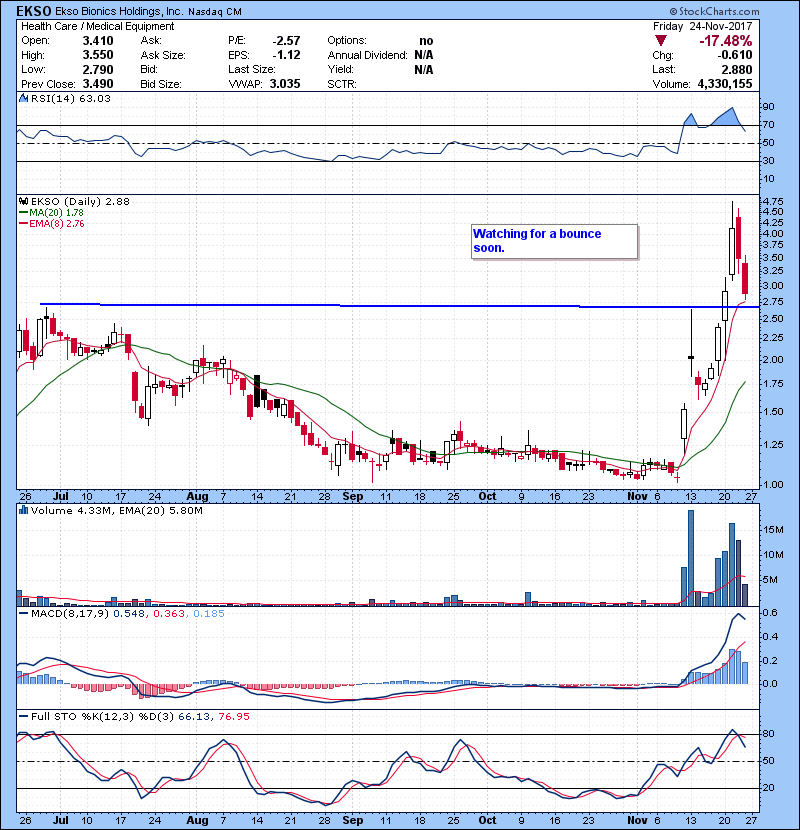Click the dash marker before the MACD(8,17,9) label

pyautogui.click(x=23, y=614)
